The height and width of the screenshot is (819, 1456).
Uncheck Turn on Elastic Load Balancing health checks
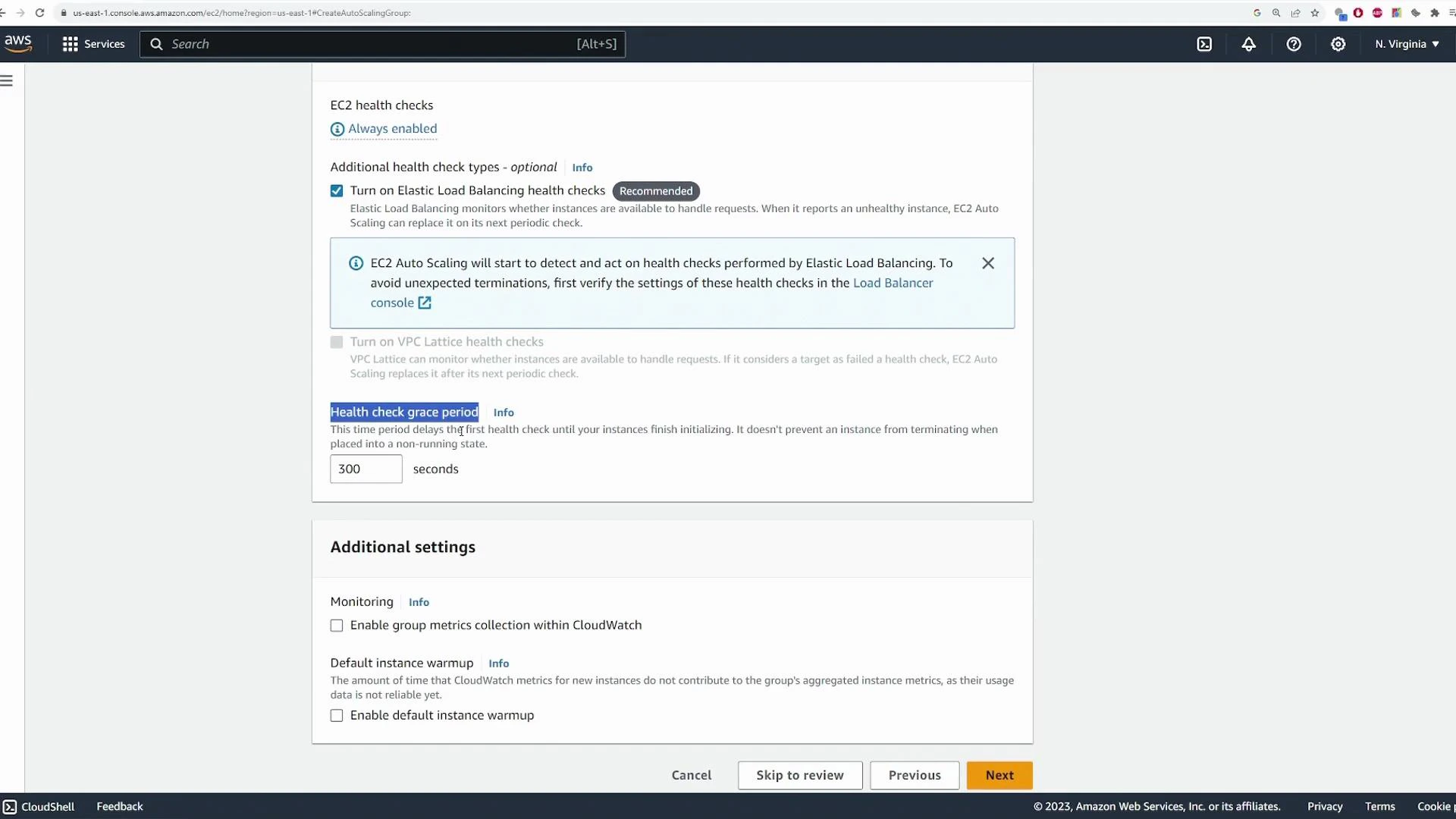click(336, 190)
